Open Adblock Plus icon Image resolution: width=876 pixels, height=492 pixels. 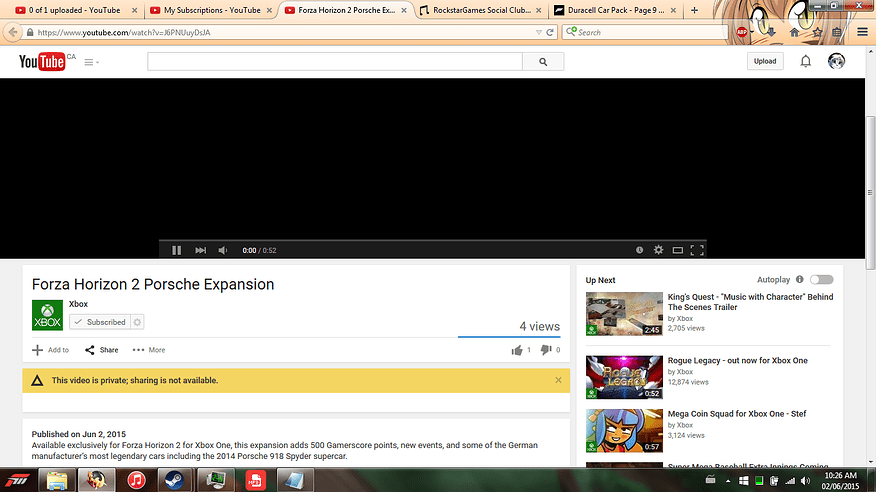click(x=742, y=32)
